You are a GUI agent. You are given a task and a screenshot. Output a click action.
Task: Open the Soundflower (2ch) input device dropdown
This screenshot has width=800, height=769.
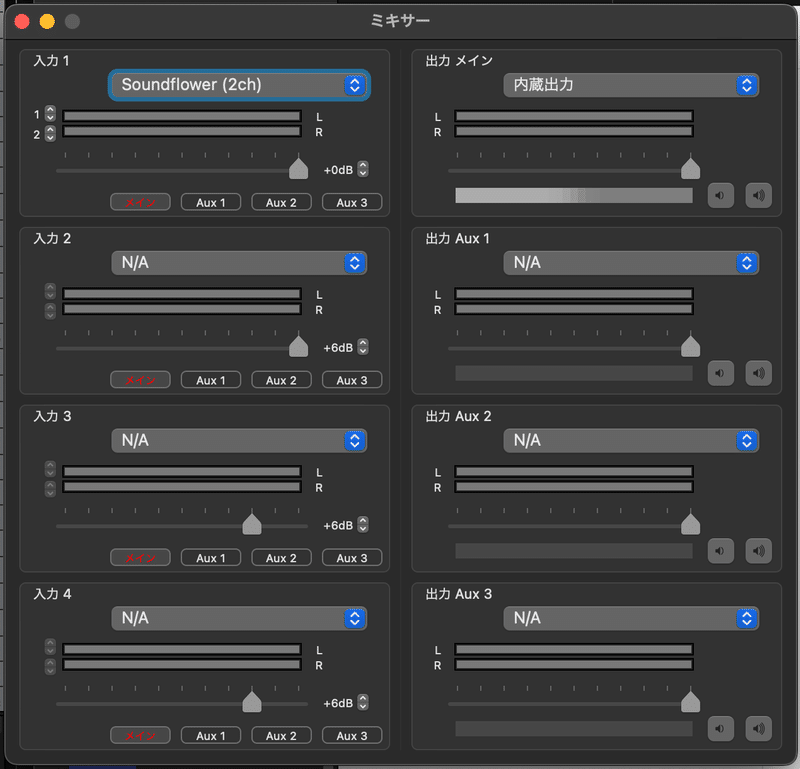239,85
